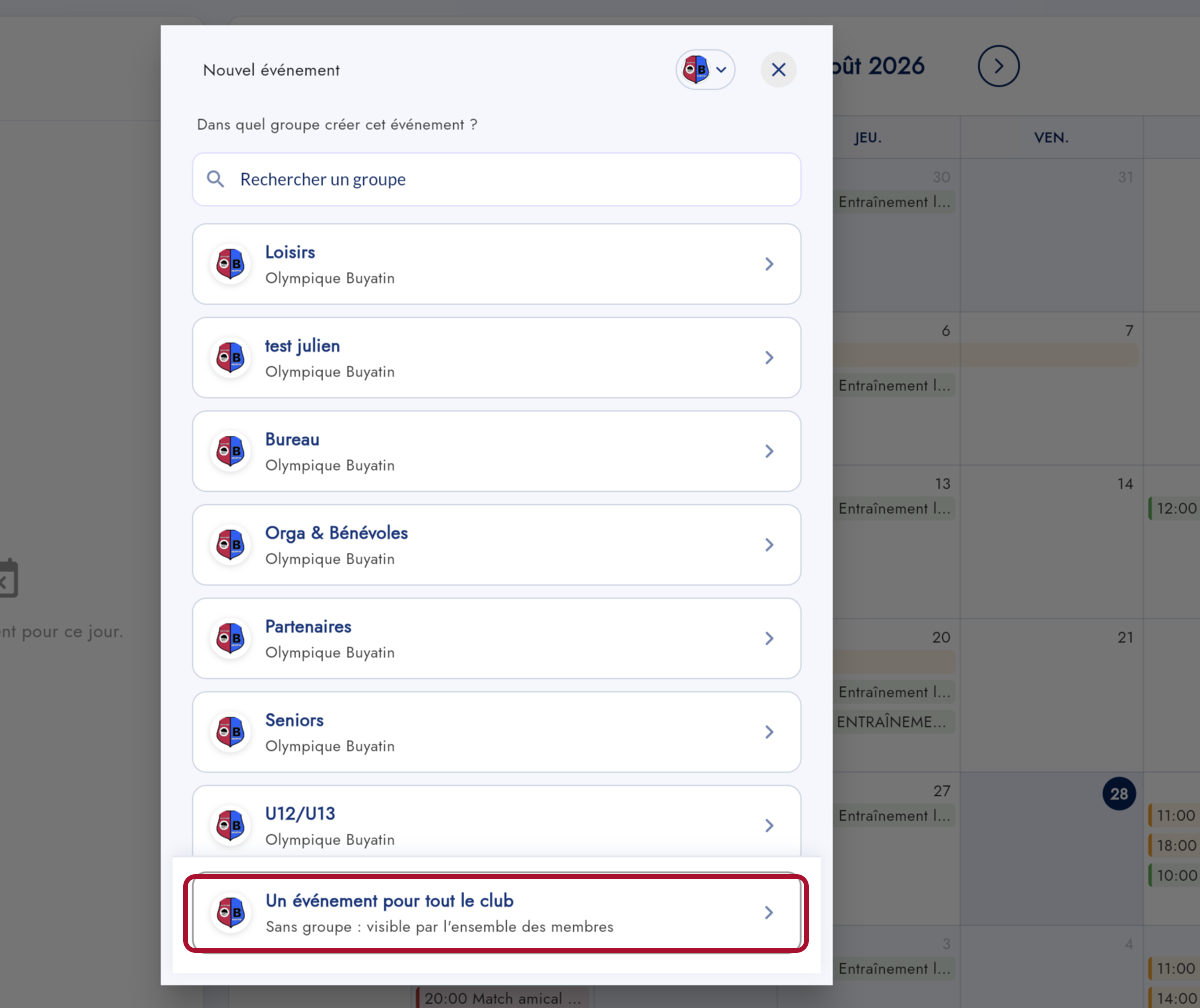The width and height of the screenshot is (1200, 1008).
Task: Pick the Orga & Bénévoles group
Action: pyautogui.click(x=497, y=545)
